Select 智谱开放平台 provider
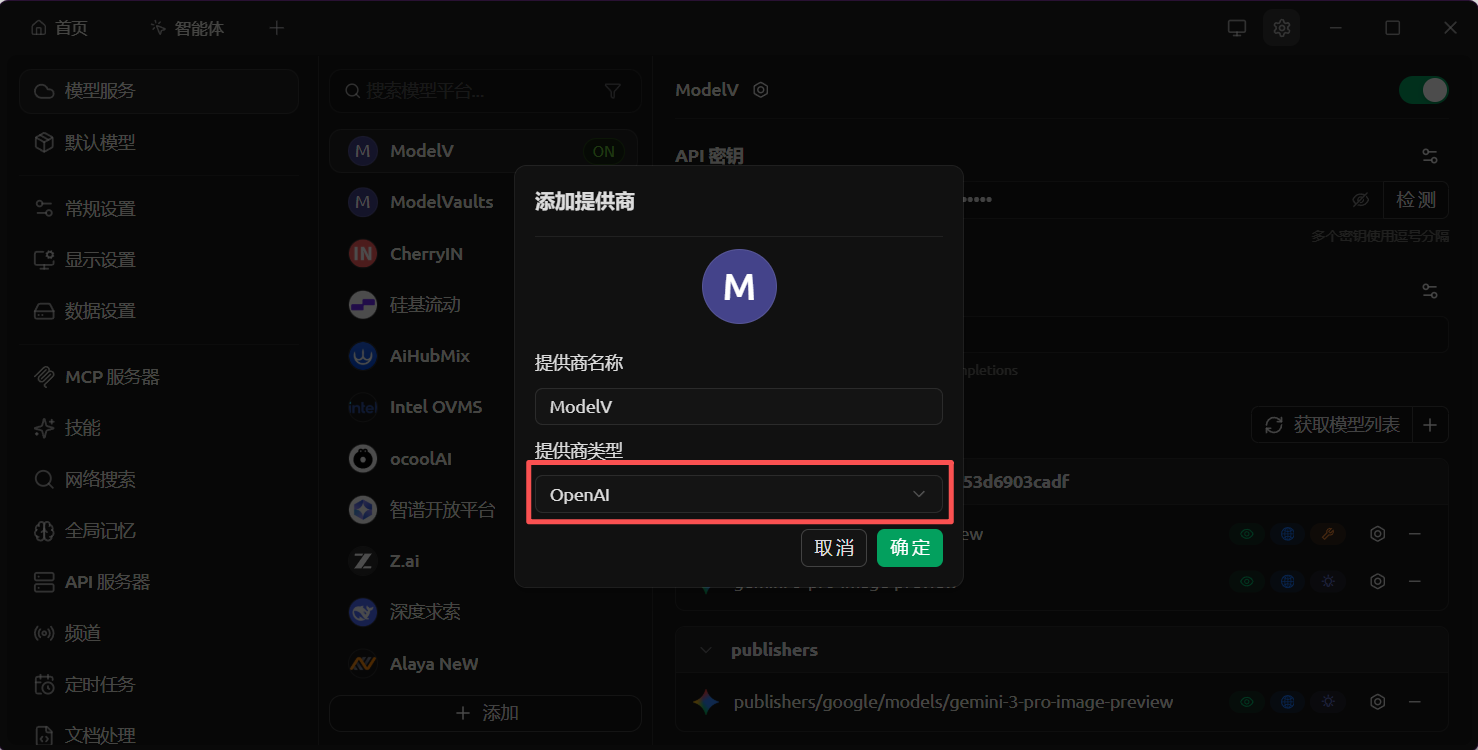The image size is (1478, 750). (484, 510)
